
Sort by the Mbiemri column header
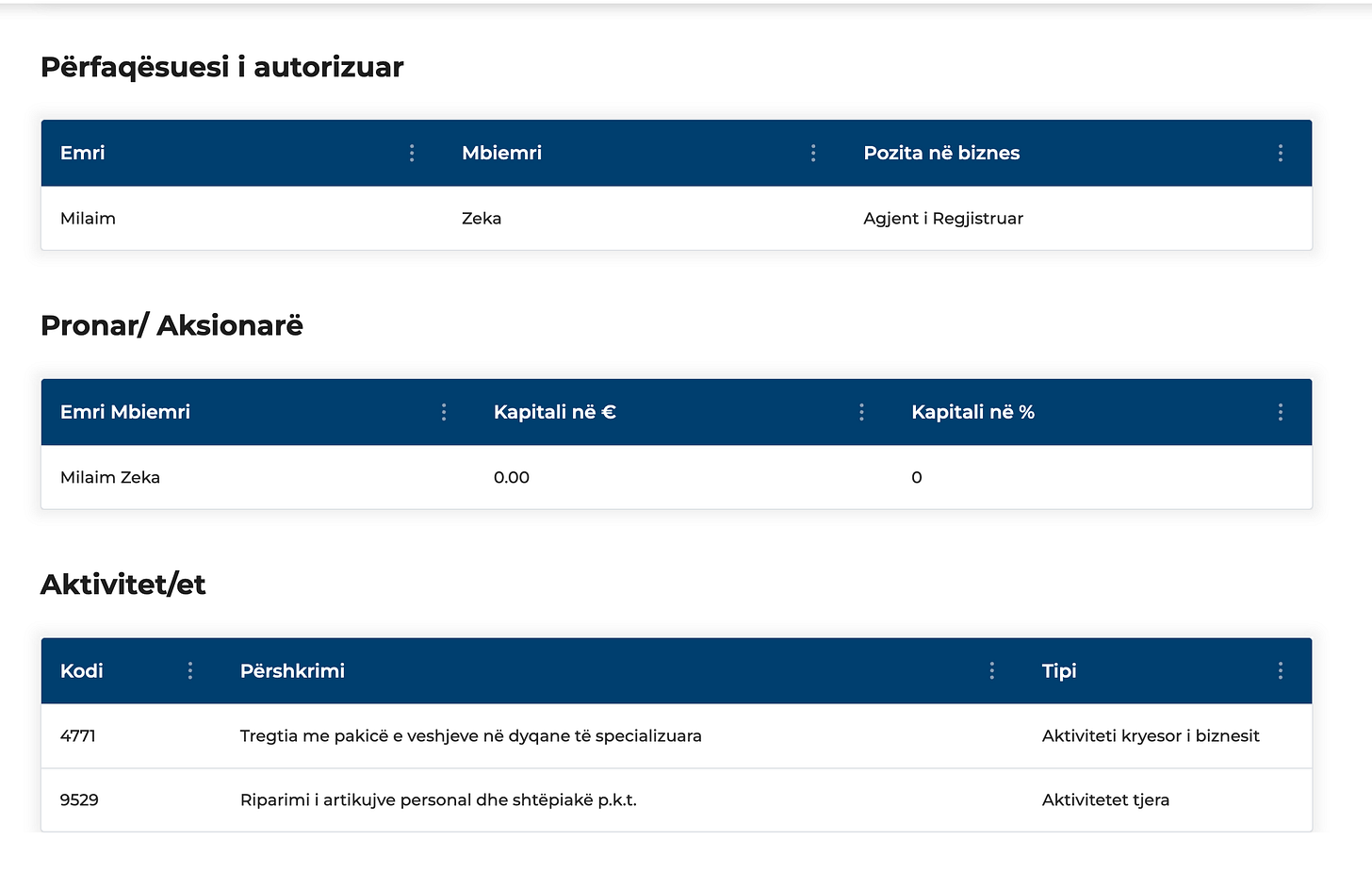(502, 153)
